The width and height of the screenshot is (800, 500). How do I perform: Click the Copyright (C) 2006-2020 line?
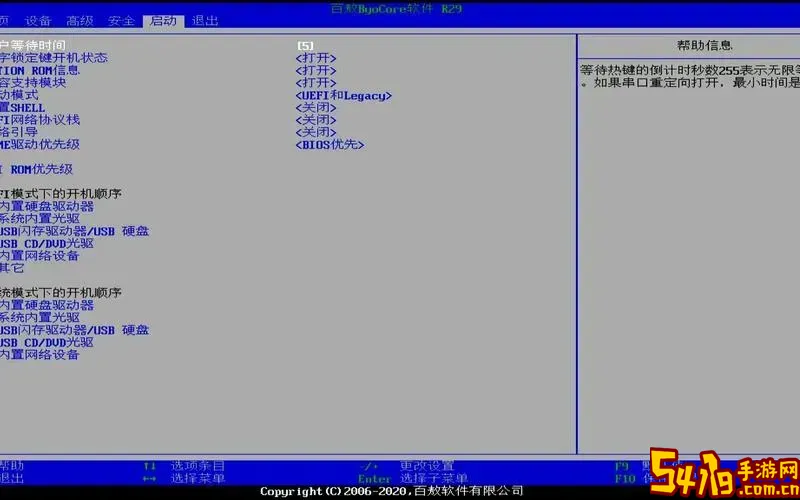click(x=391, y=491)
